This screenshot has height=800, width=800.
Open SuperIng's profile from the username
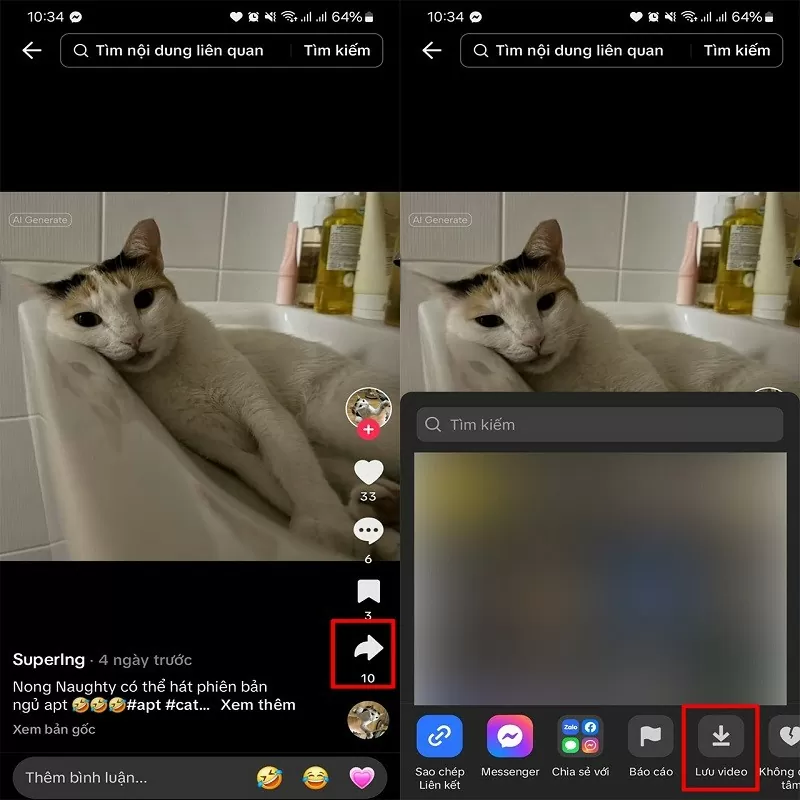pos(48,660)
